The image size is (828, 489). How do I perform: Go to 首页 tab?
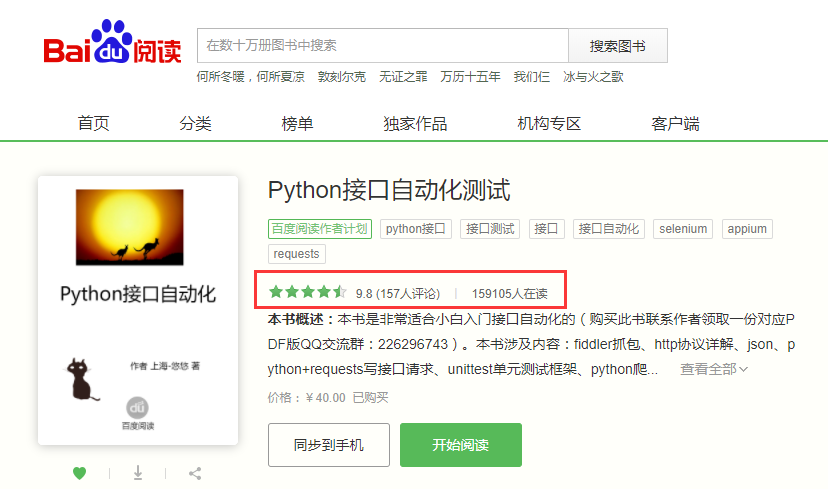(x=93, y=124)
